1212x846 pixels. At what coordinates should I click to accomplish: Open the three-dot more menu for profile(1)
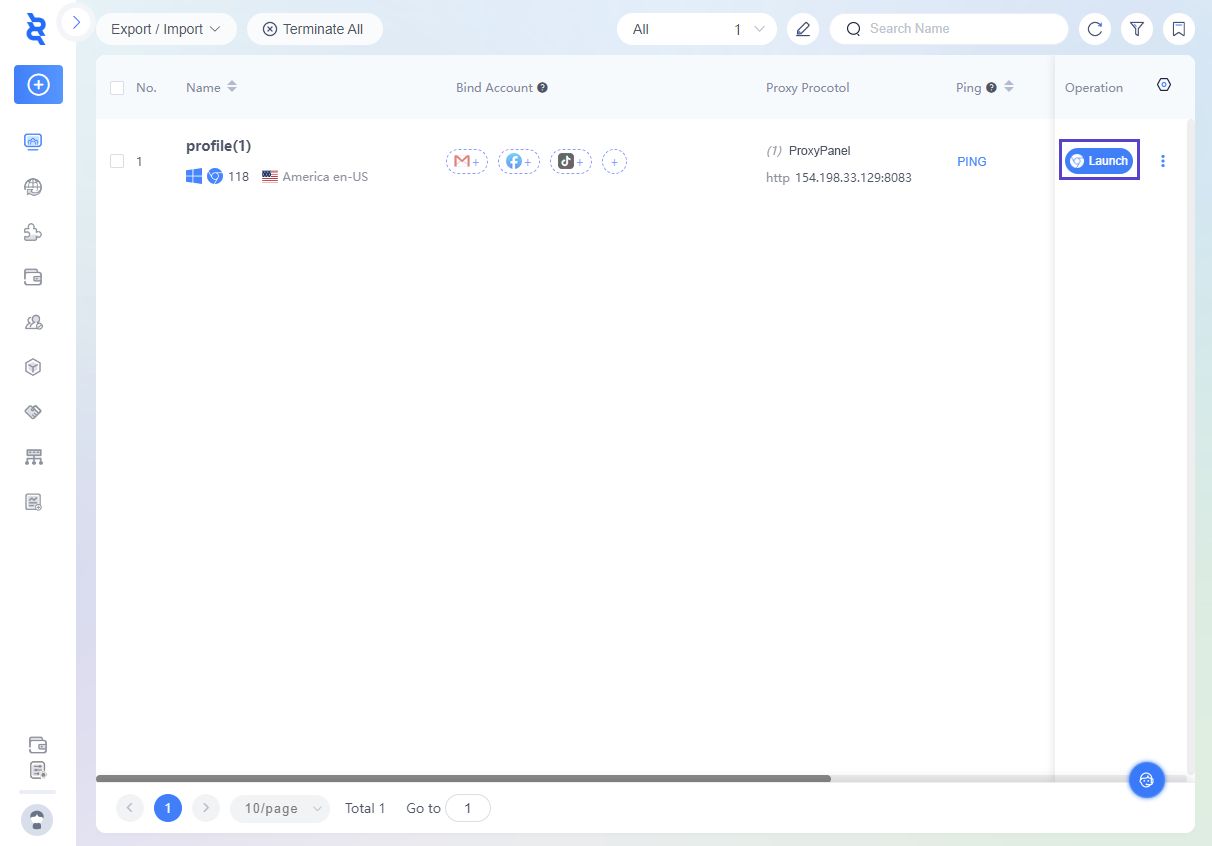[x=1162, y=161]
